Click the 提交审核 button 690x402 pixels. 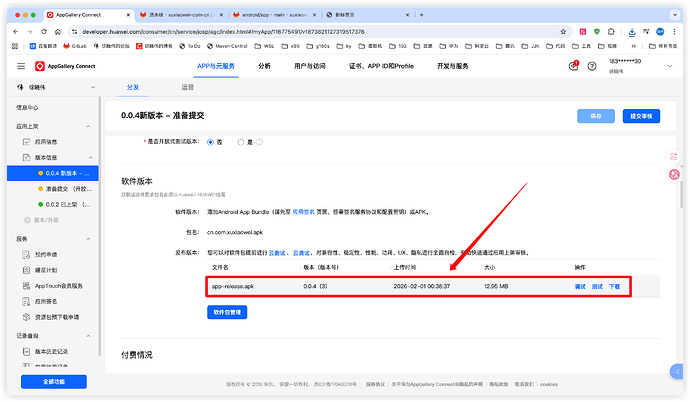641,116
